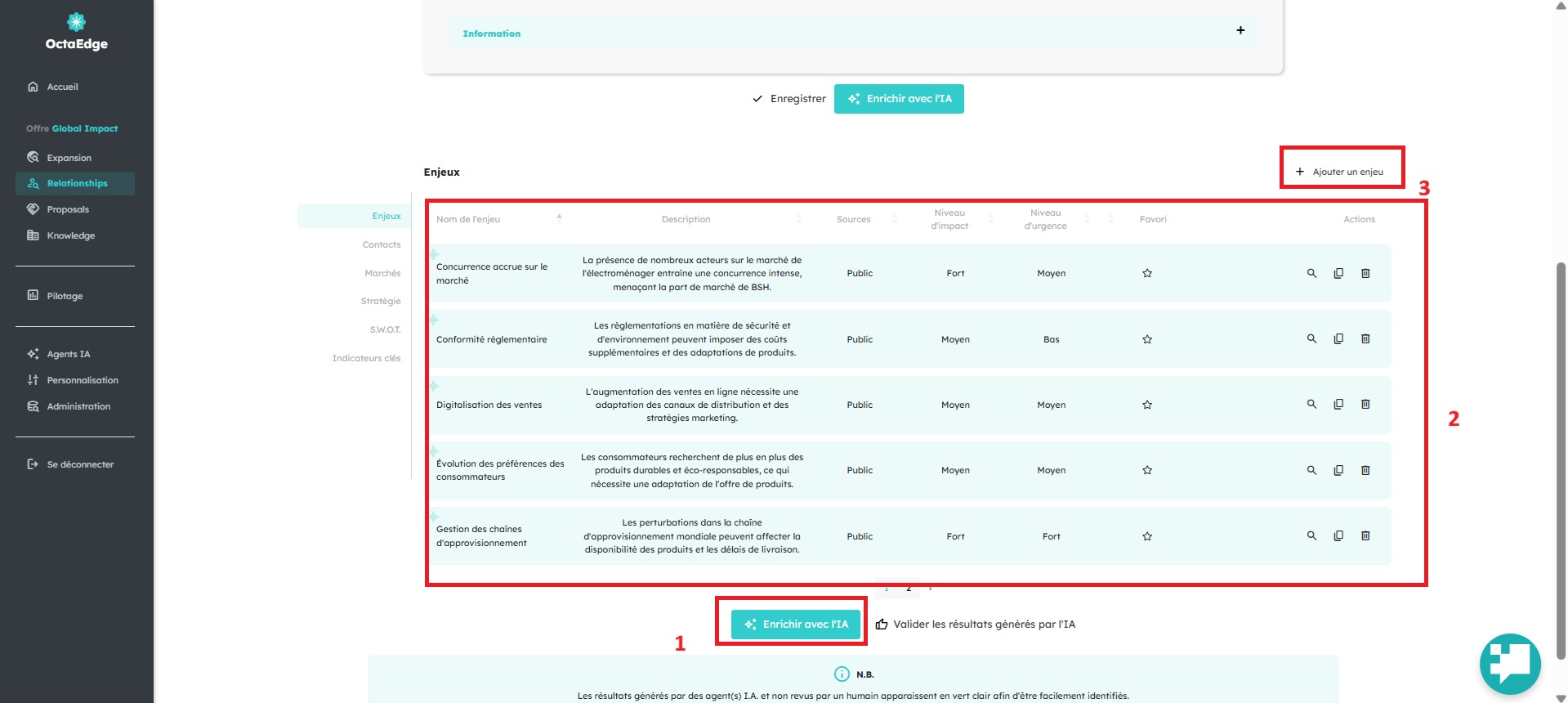The width and height of the screenshot is (1568, 703).
Task: Open magnifier for Conformité réglementaire
Action: pyautogui.click(x=1311, y=338)
